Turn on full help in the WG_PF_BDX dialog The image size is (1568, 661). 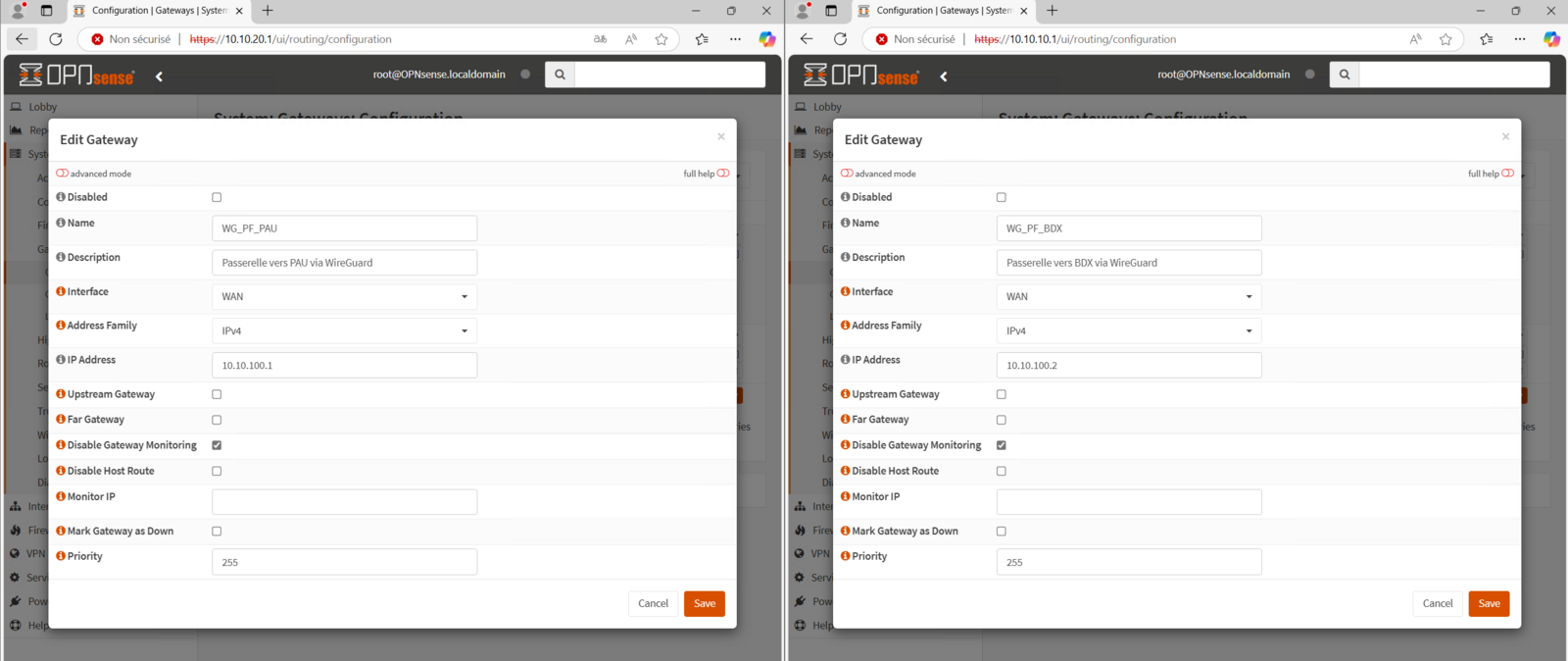click(x=1507, y=174)
